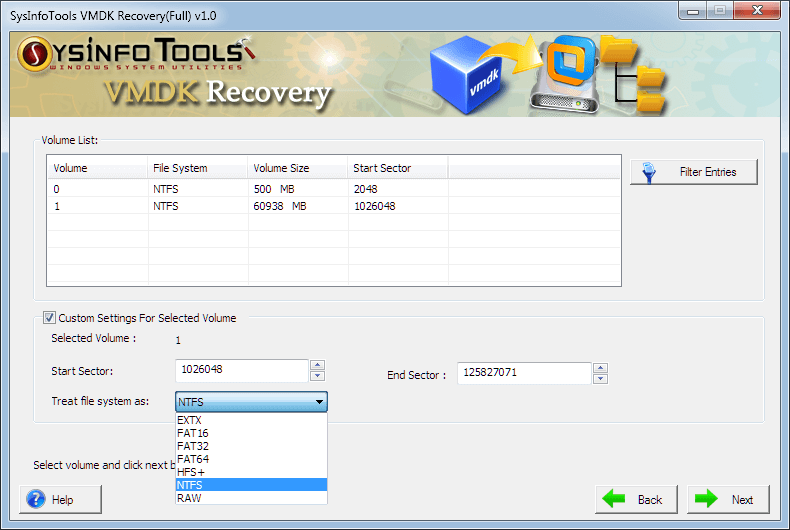Click the blue question mark Help icon
Screen dimensions: 790x530
click(36, 499)
